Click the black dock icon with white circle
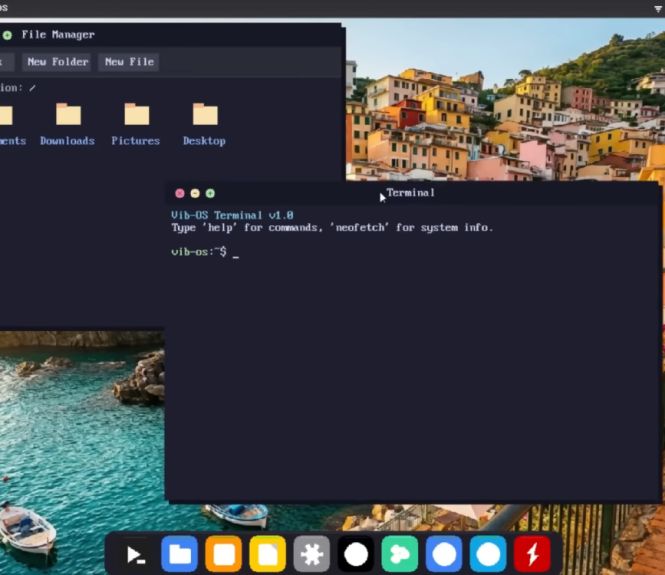Viewport: 665px width, 575px height. point(356,553)
